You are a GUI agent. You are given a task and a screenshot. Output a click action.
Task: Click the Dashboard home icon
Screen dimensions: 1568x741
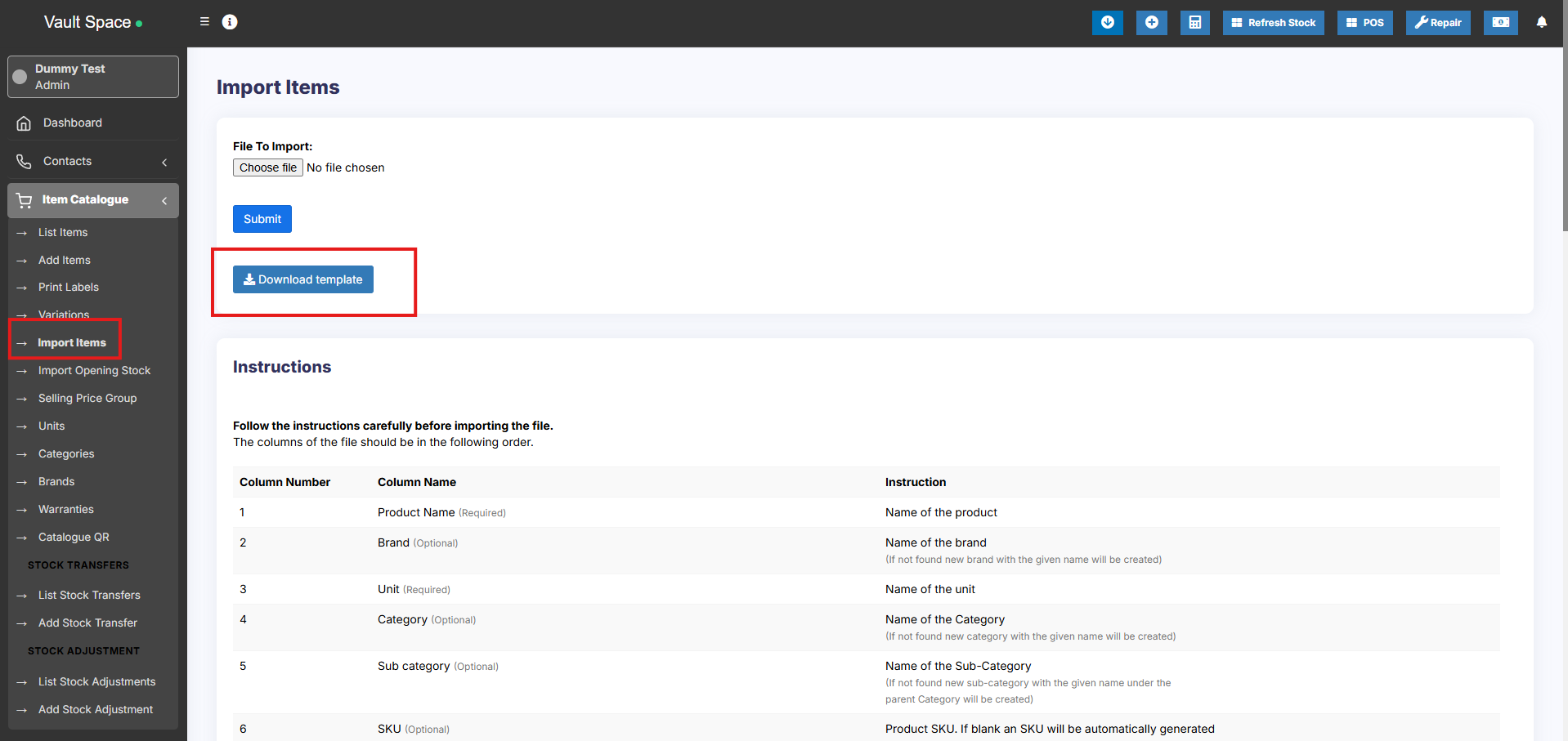click(25, 123)
